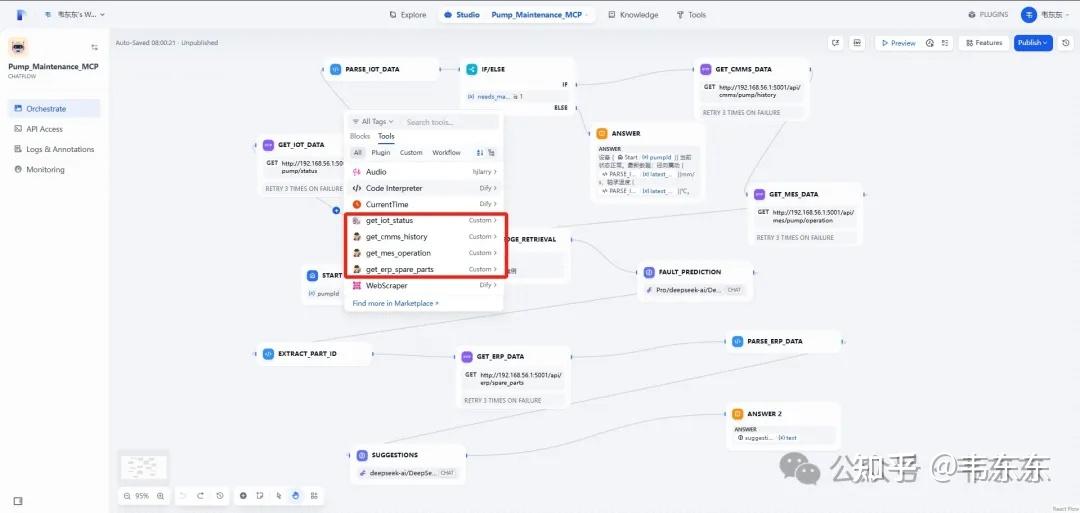Add a note with sticky note icon

click(x=260, y=496)
